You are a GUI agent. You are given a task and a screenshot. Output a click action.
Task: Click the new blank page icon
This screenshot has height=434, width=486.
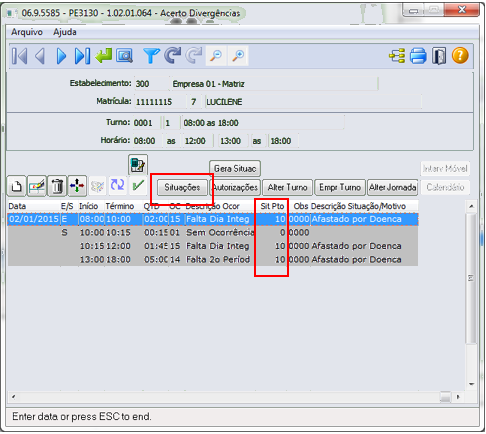click(17, 186)
